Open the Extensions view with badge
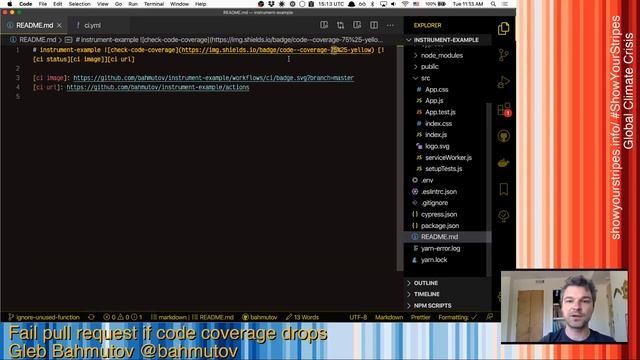 click(504, 109)
